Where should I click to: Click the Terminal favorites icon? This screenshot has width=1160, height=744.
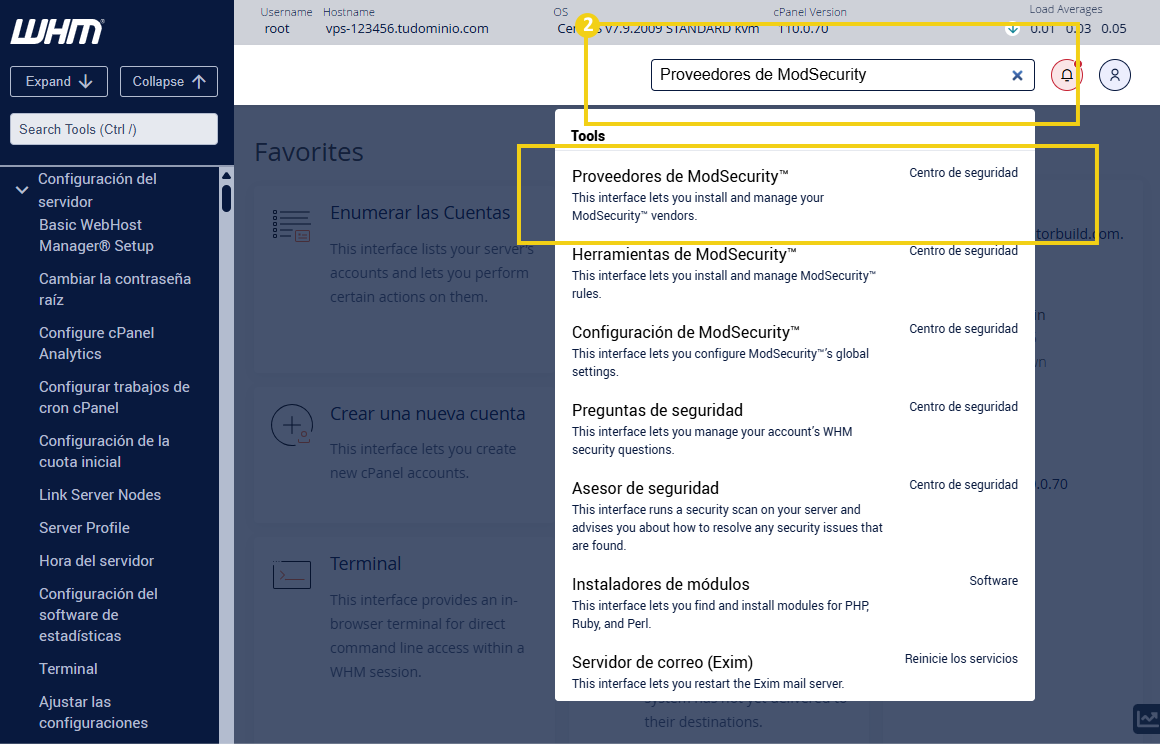point(291,575)
